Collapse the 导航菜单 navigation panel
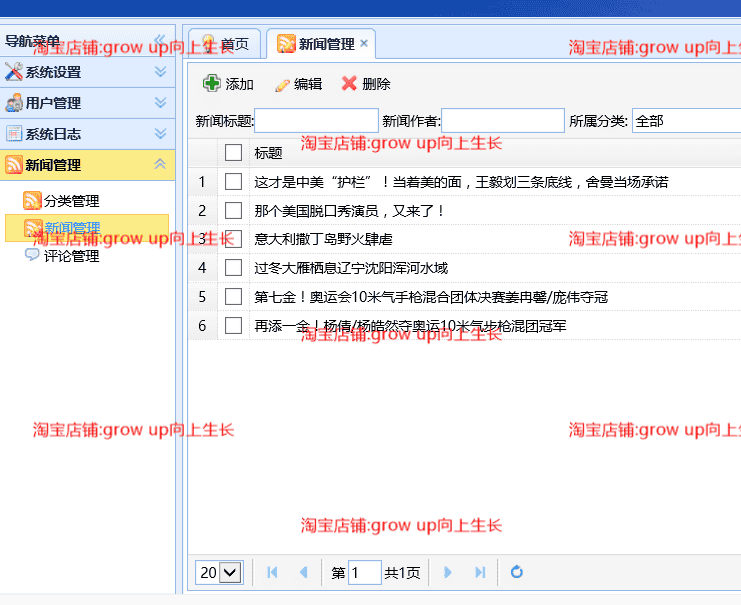The image size is (741, 605). [x=160, y=40]
